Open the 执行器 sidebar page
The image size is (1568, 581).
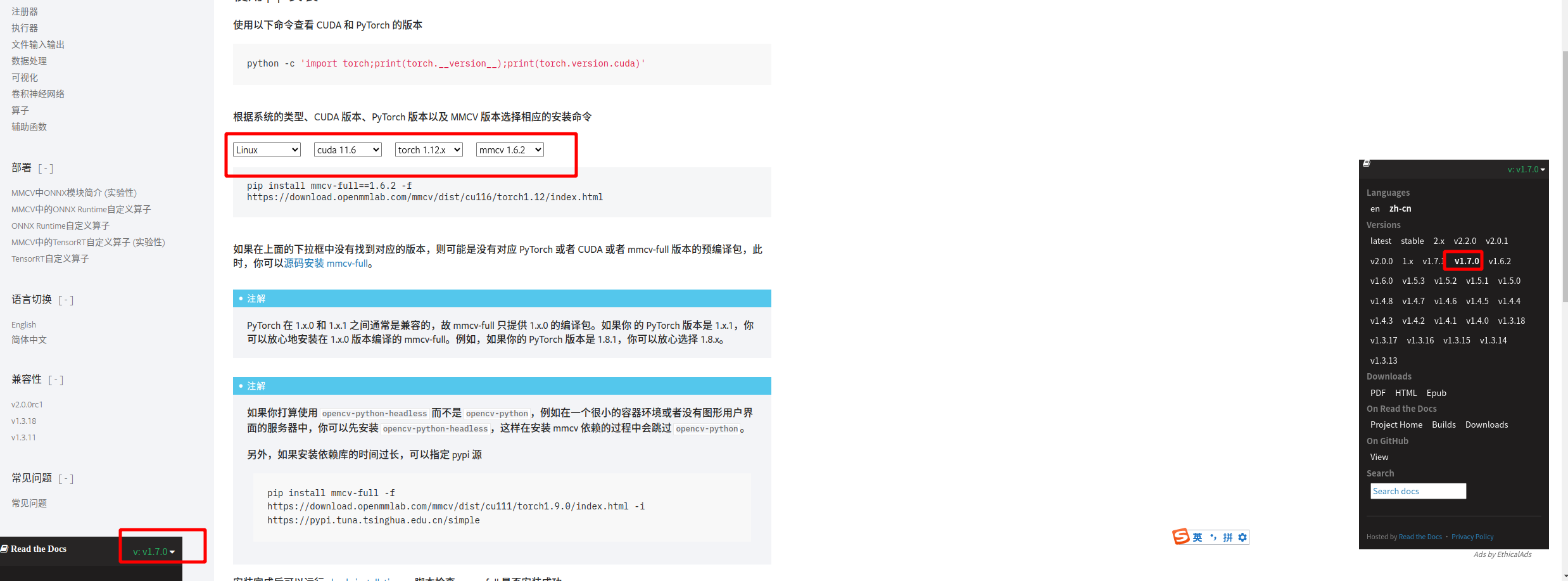click(25, 28)
